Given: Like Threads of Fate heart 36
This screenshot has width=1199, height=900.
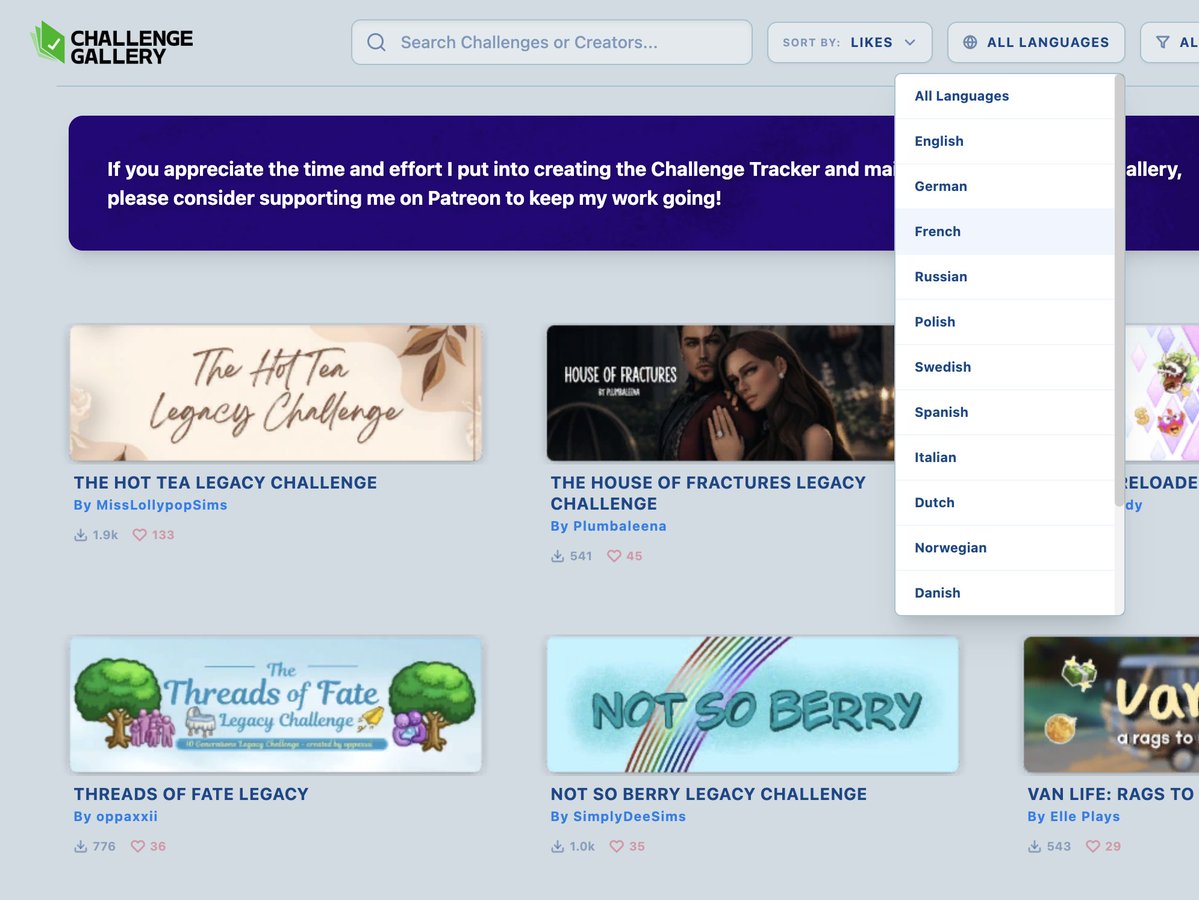Looking at the screenshot, I should pyautogui.click(x=138, y=846).
